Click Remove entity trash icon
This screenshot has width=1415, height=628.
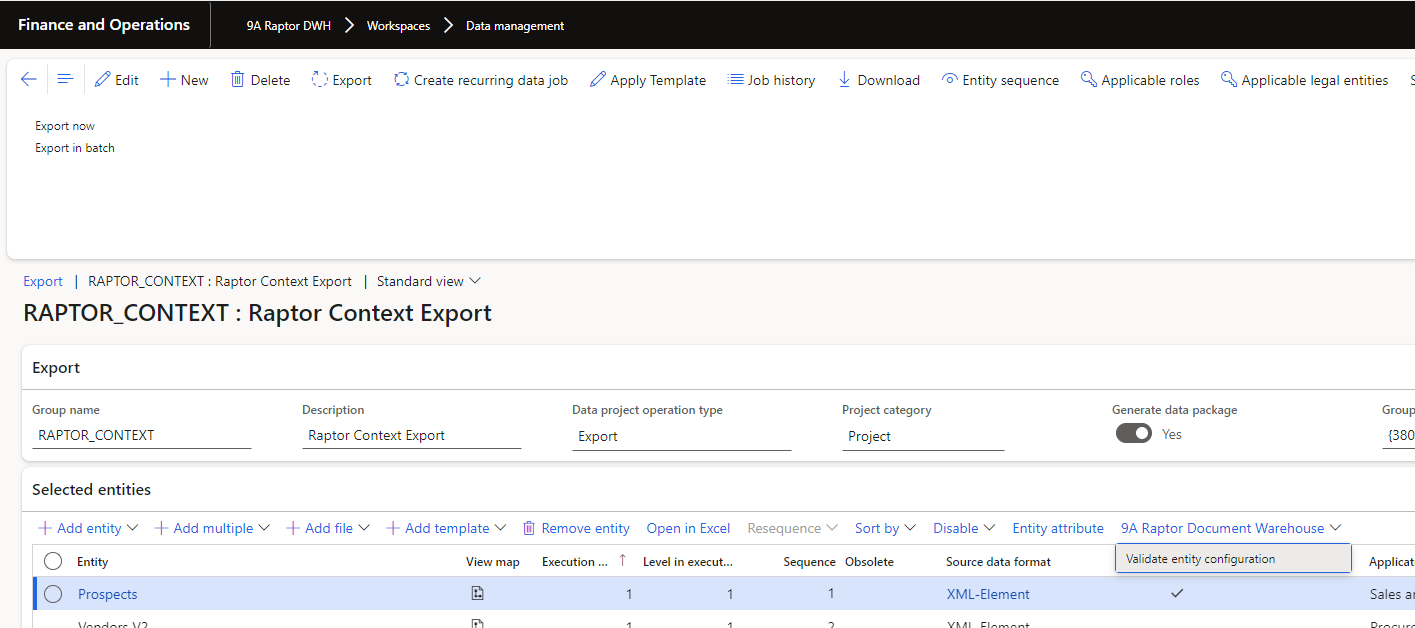[530, 528]
